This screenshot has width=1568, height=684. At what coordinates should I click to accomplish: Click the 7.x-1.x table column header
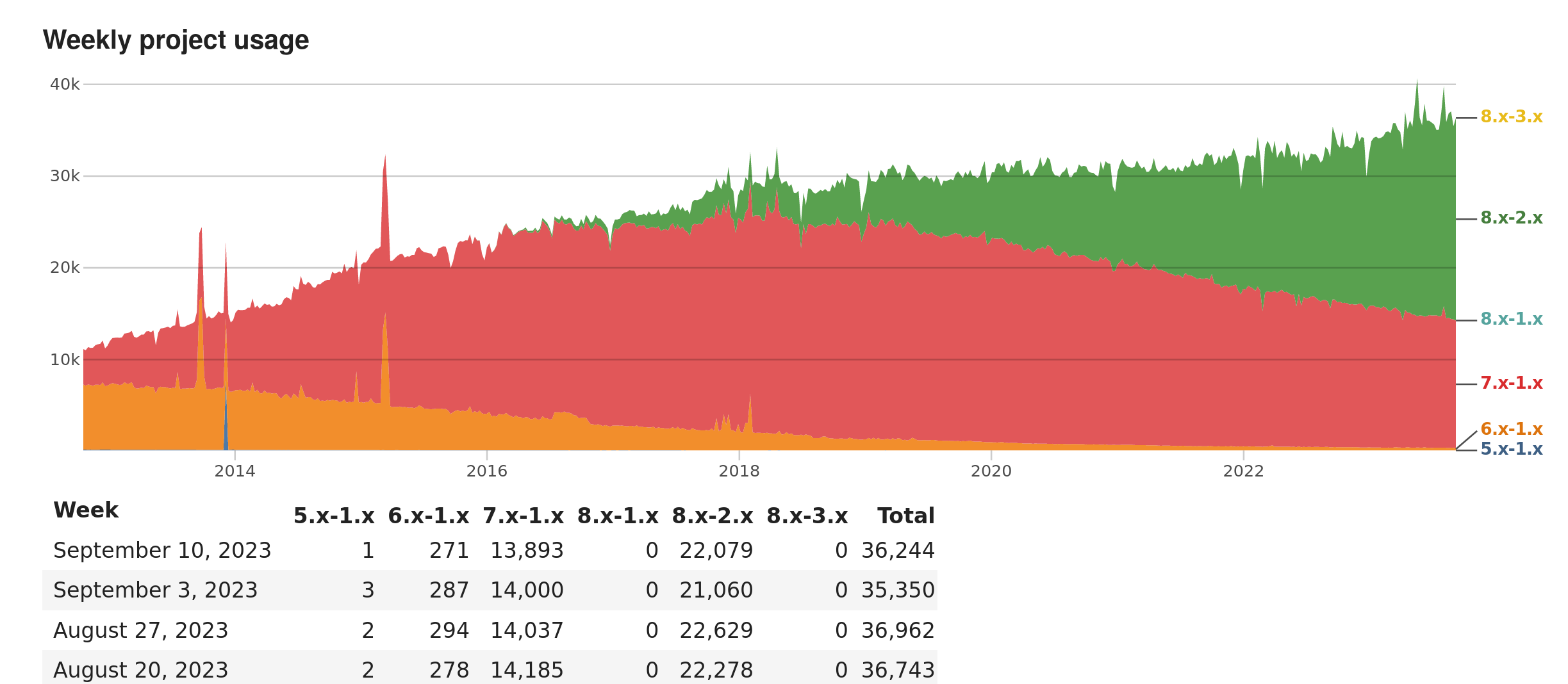[x=523, y=516]
